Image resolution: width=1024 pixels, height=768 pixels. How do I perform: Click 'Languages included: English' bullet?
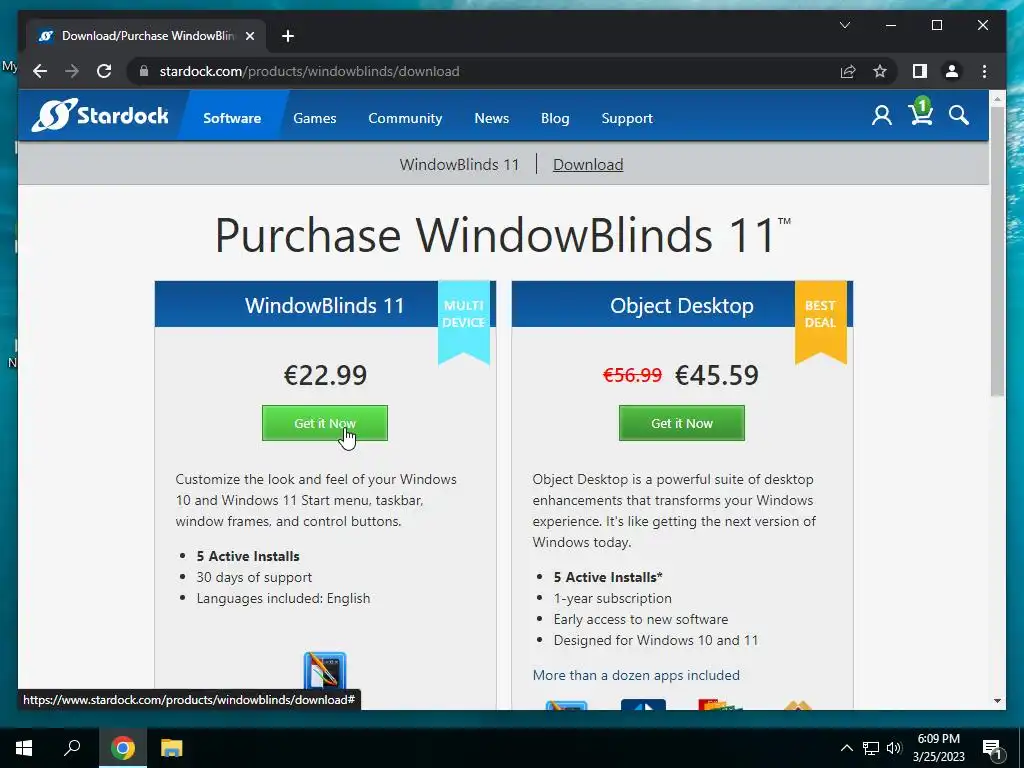click(283, 598)
